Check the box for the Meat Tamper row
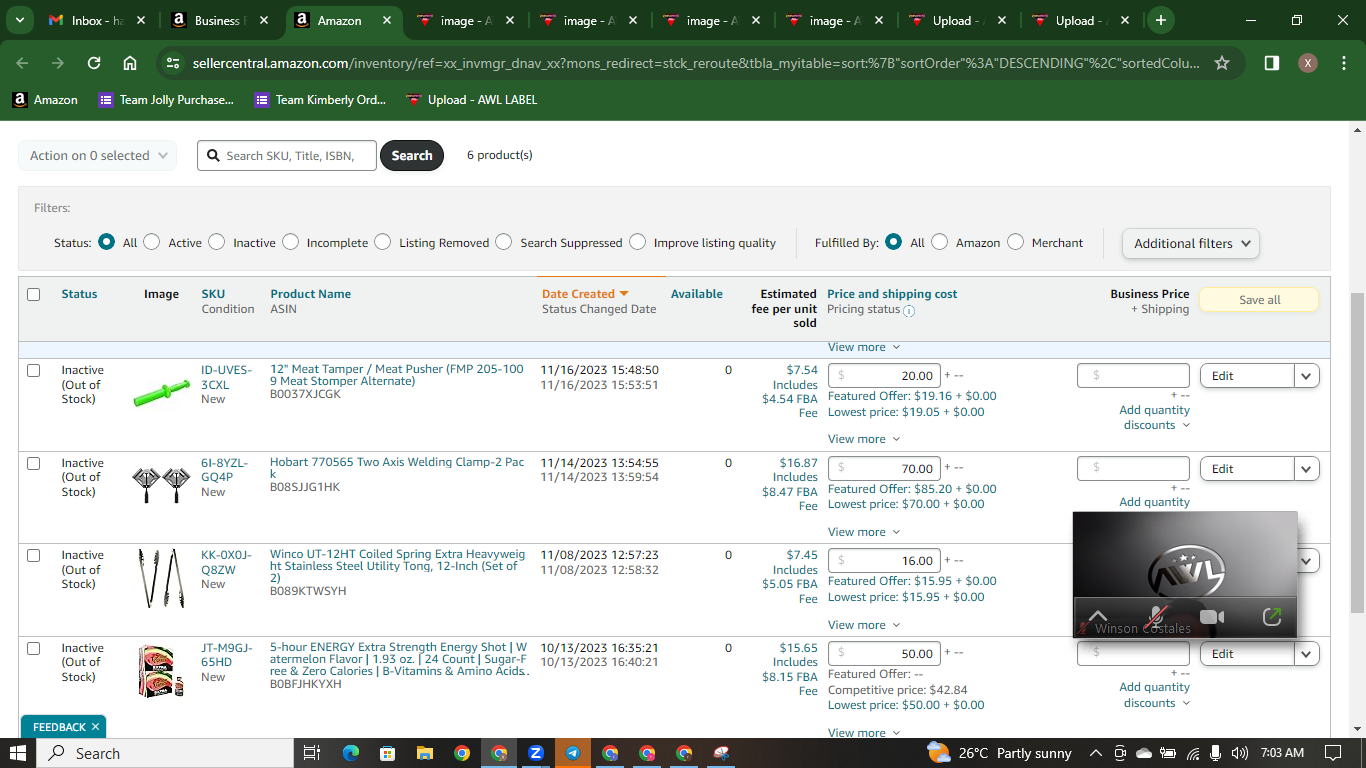 click(34, 370)
